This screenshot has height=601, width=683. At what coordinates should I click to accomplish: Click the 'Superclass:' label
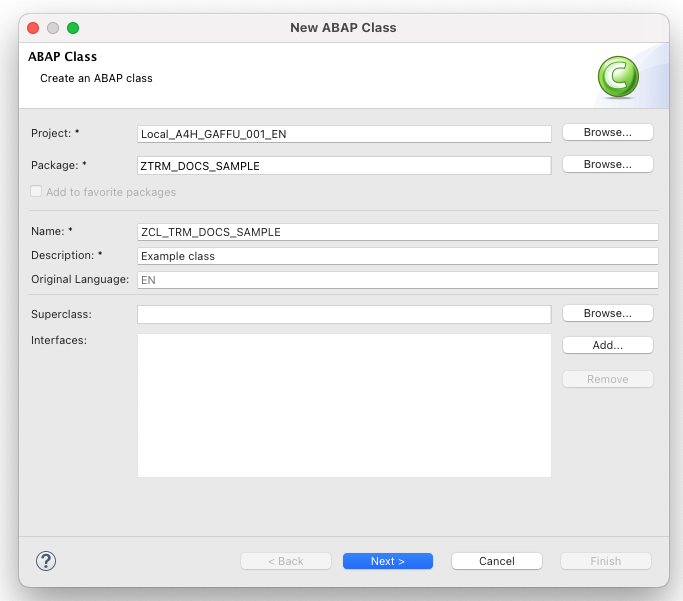pos(61,314)
